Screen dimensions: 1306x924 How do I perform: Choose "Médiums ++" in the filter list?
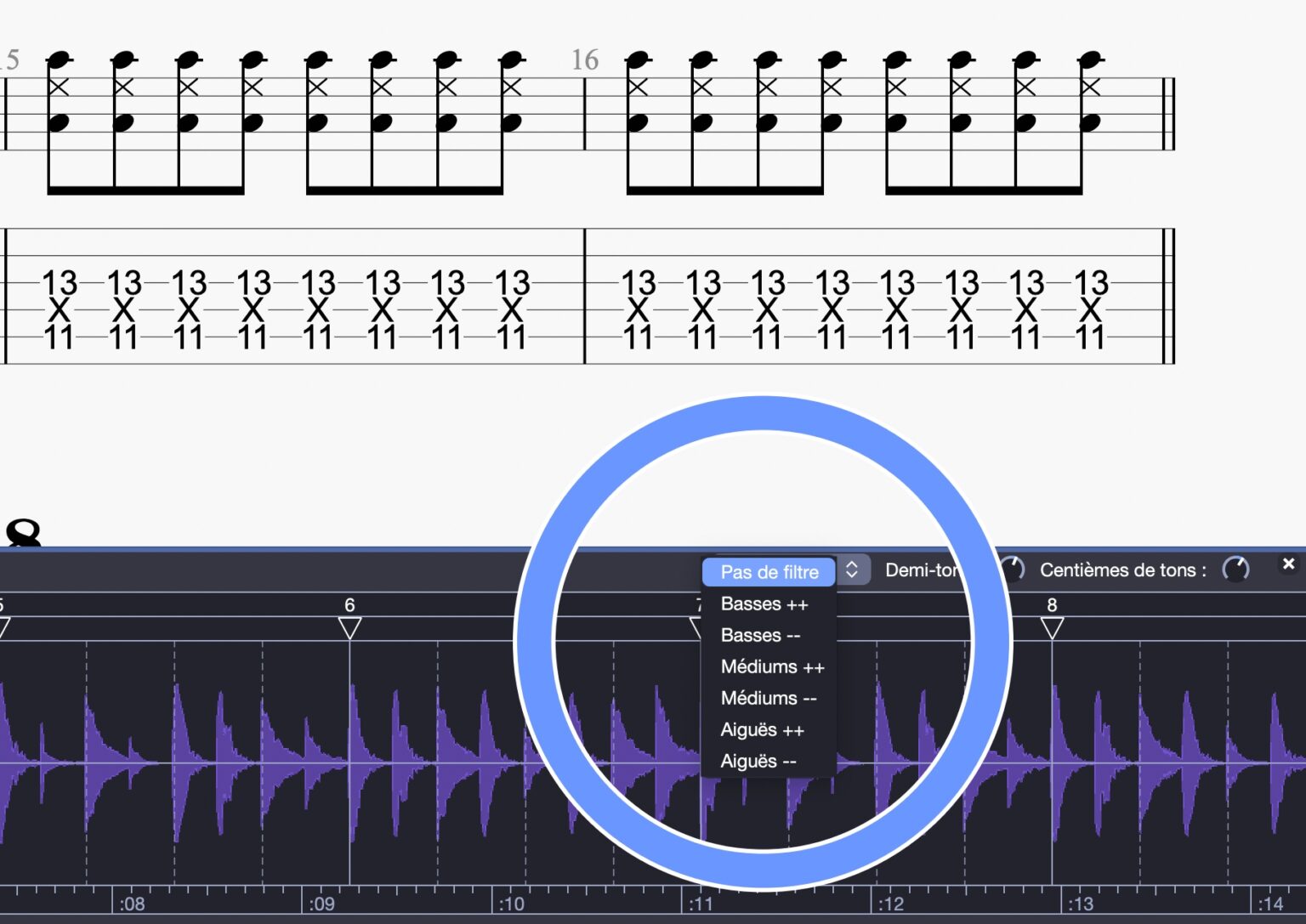(x=772, y=666)
